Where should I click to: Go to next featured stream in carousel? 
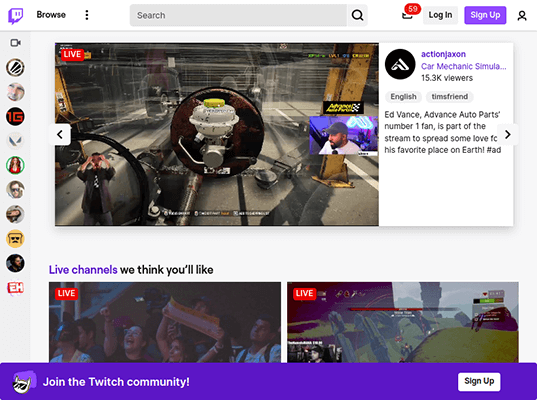coord(508,135)
